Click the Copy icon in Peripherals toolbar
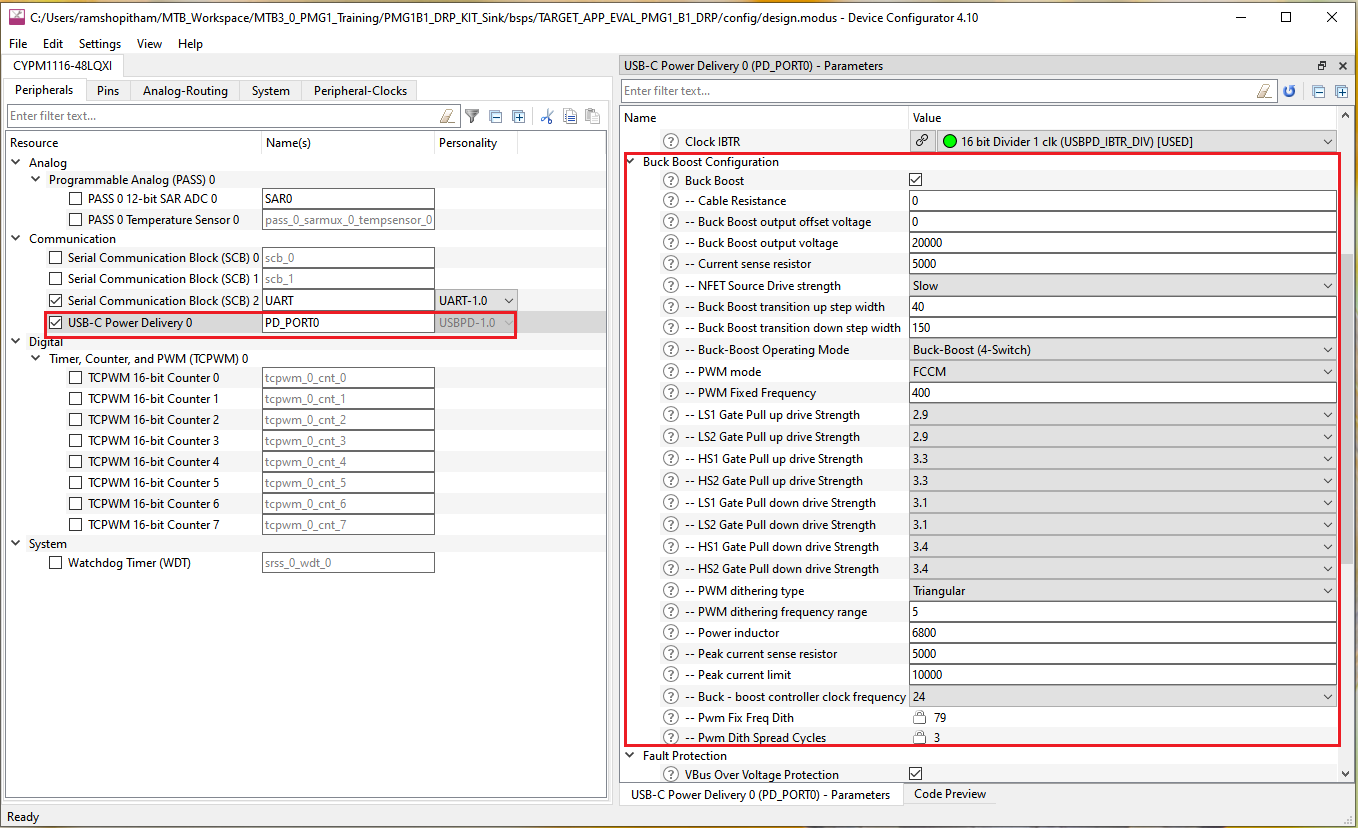Image resolution: width=1358 pixels, height=828 pixels. coord(570,116)
